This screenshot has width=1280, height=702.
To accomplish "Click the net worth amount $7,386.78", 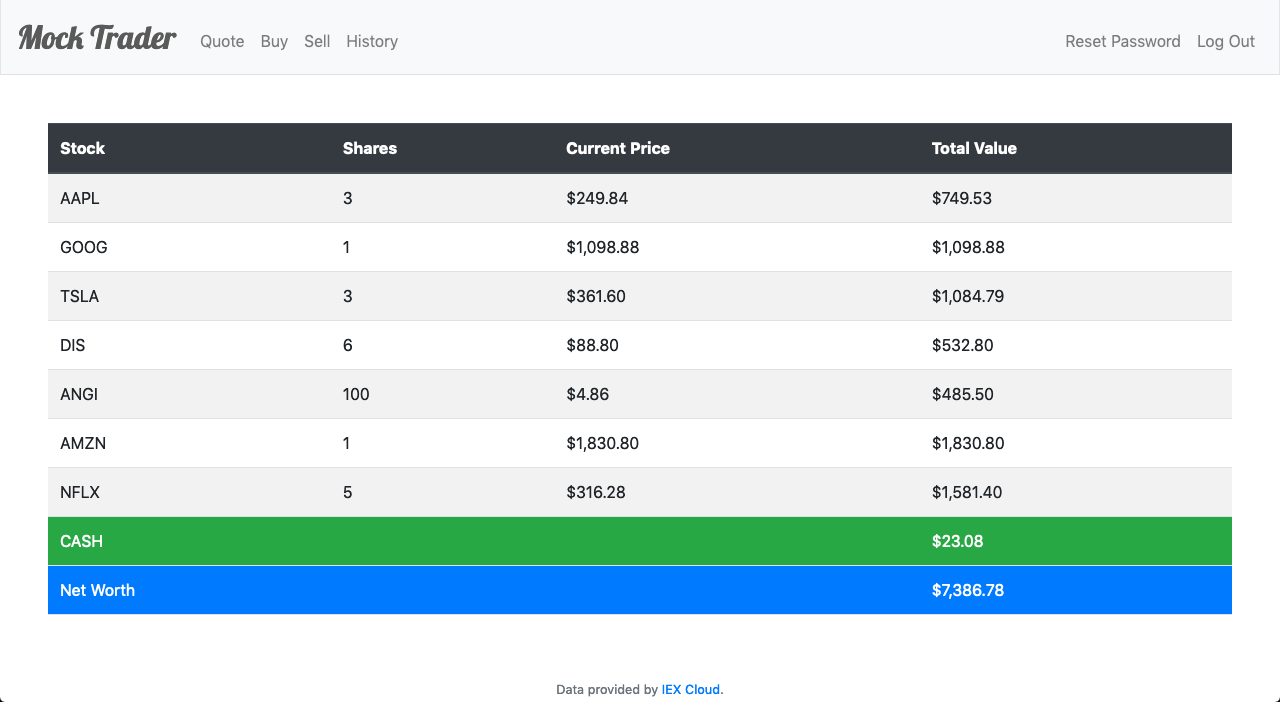I will coord(968,590).
